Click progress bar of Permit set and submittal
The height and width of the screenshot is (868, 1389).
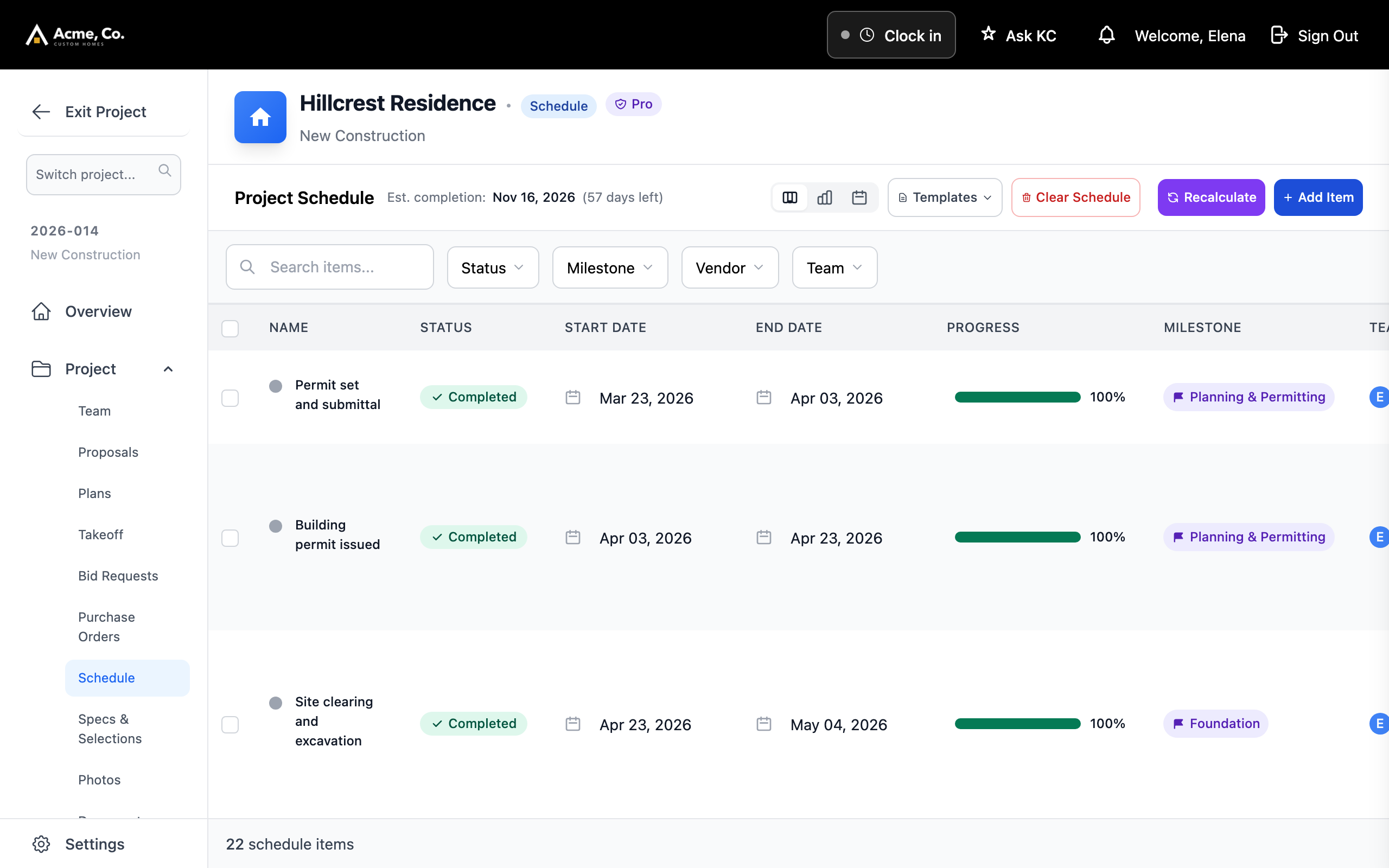point(1017,397)
